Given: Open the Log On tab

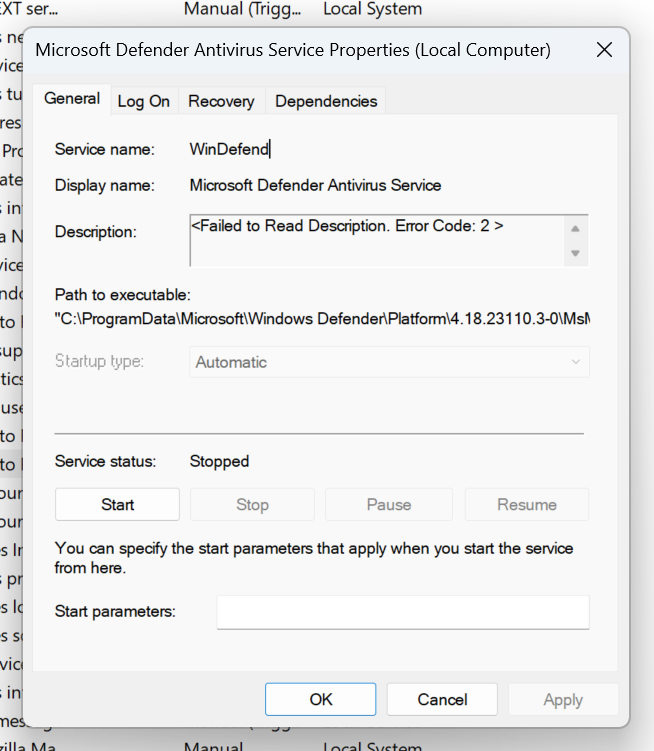Looking at the screenshot, I should tap(144, 101).
